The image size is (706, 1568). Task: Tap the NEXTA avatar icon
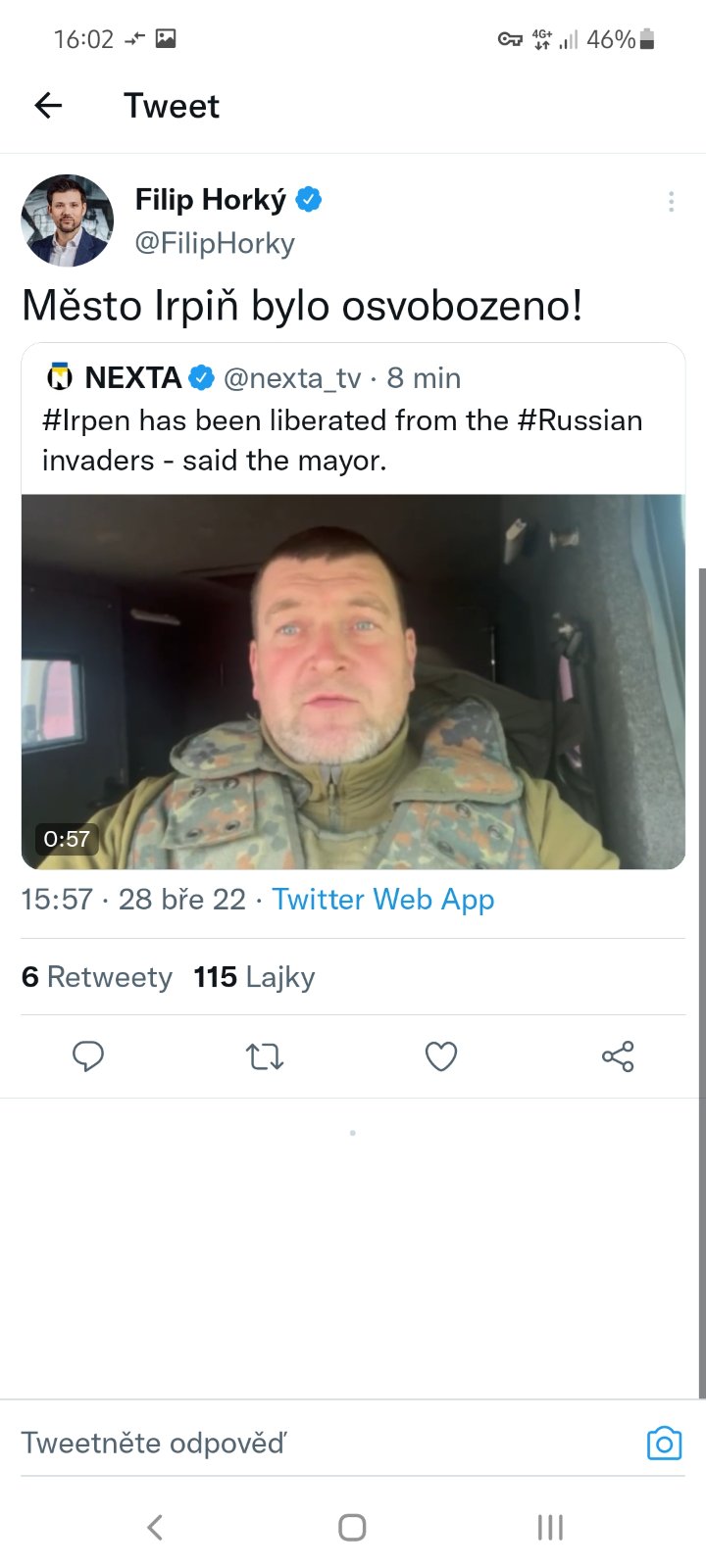[60, 377]
